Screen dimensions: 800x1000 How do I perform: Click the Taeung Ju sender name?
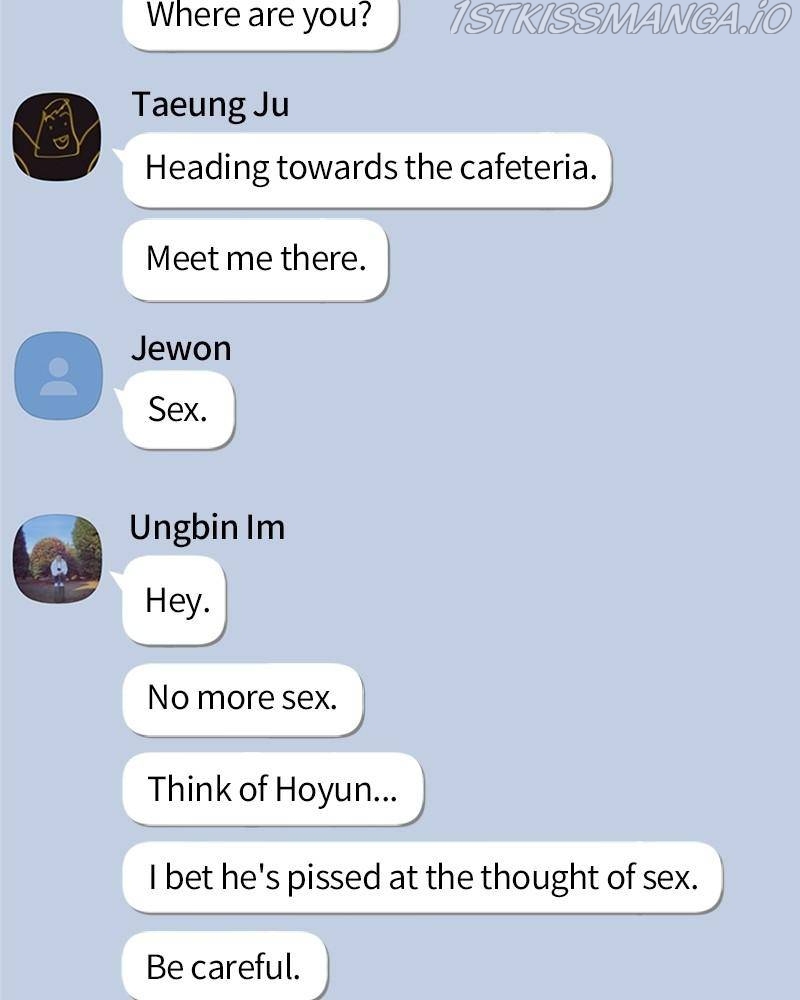pos(211,105)
